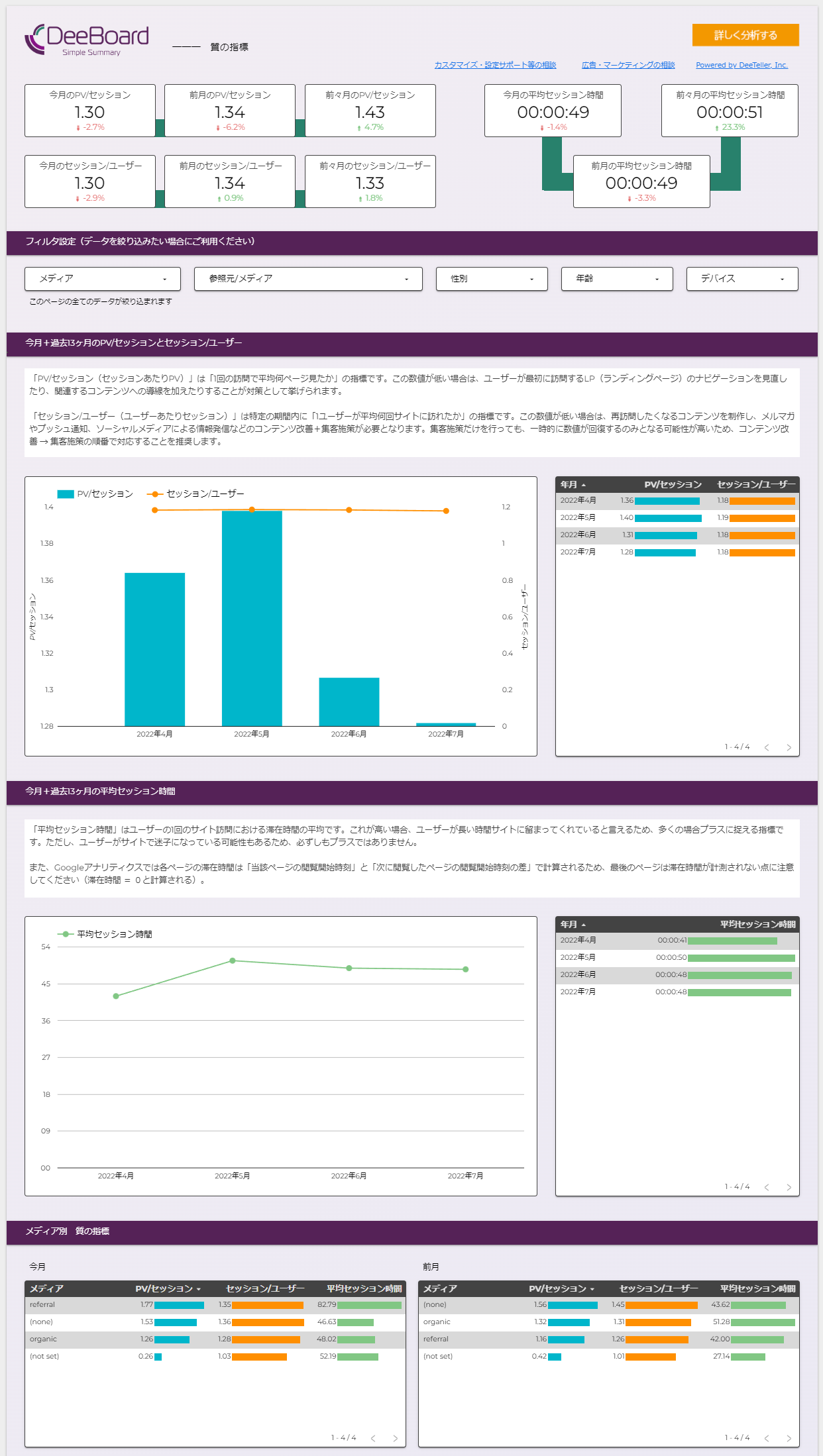Click the DeeBoard logo
The height and width of the screenshot is (1456, 823).
click(x=87, y=40)
